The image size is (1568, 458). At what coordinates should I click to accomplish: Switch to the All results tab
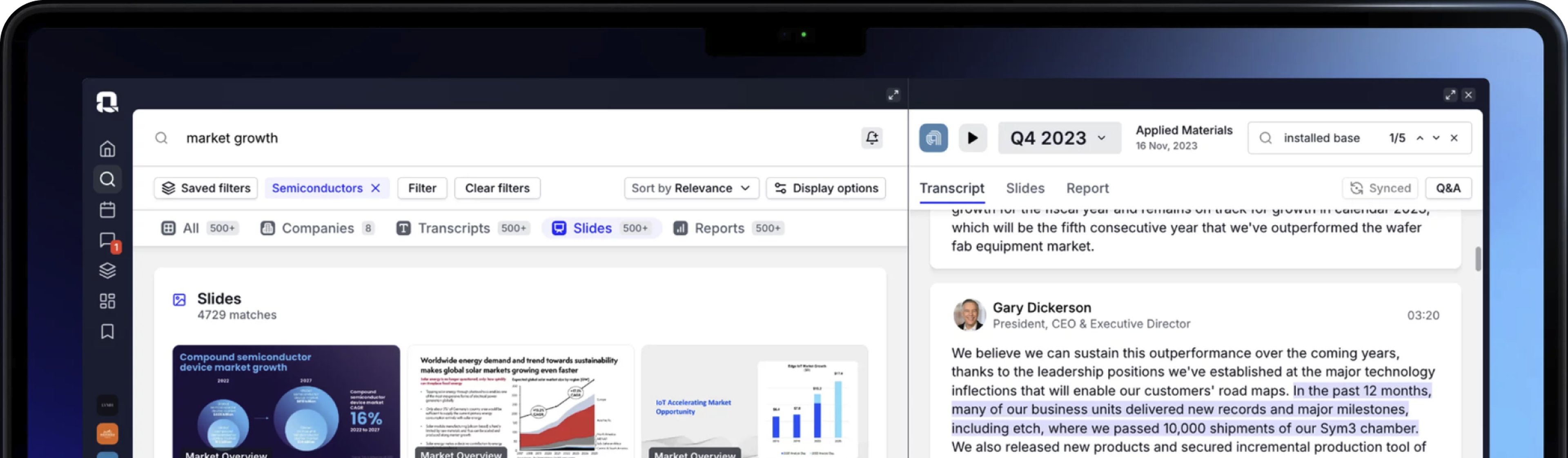point(200,228)
